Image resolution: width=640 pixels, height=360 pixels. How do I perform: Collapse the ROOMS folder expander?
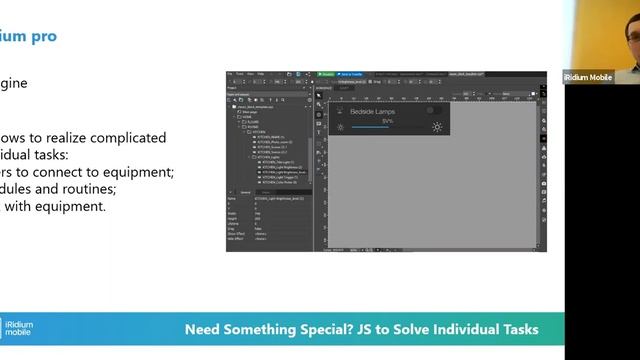[x=240, y=127]
